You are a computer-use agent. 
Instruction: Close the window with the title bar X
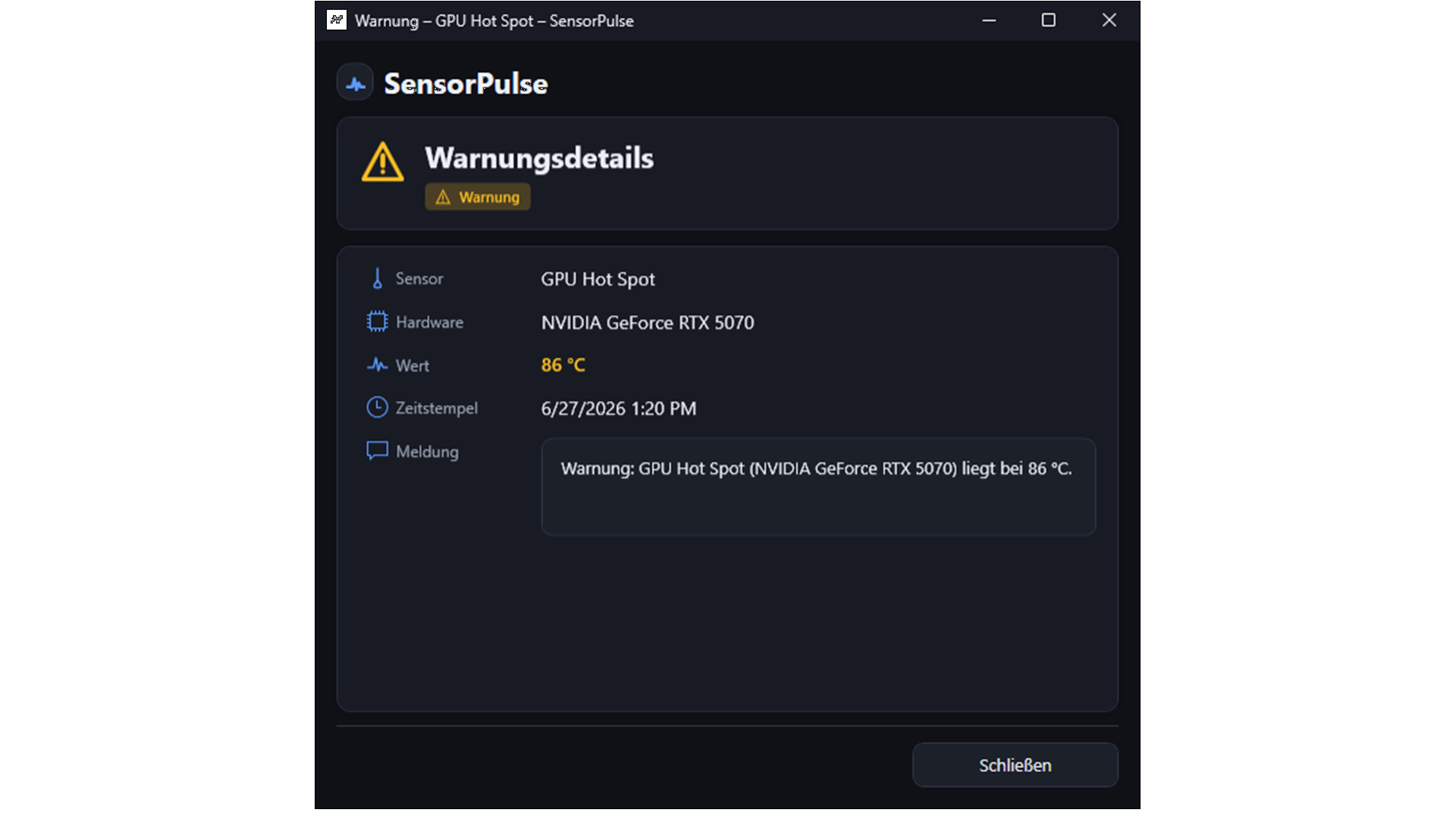coord(1109,20)
